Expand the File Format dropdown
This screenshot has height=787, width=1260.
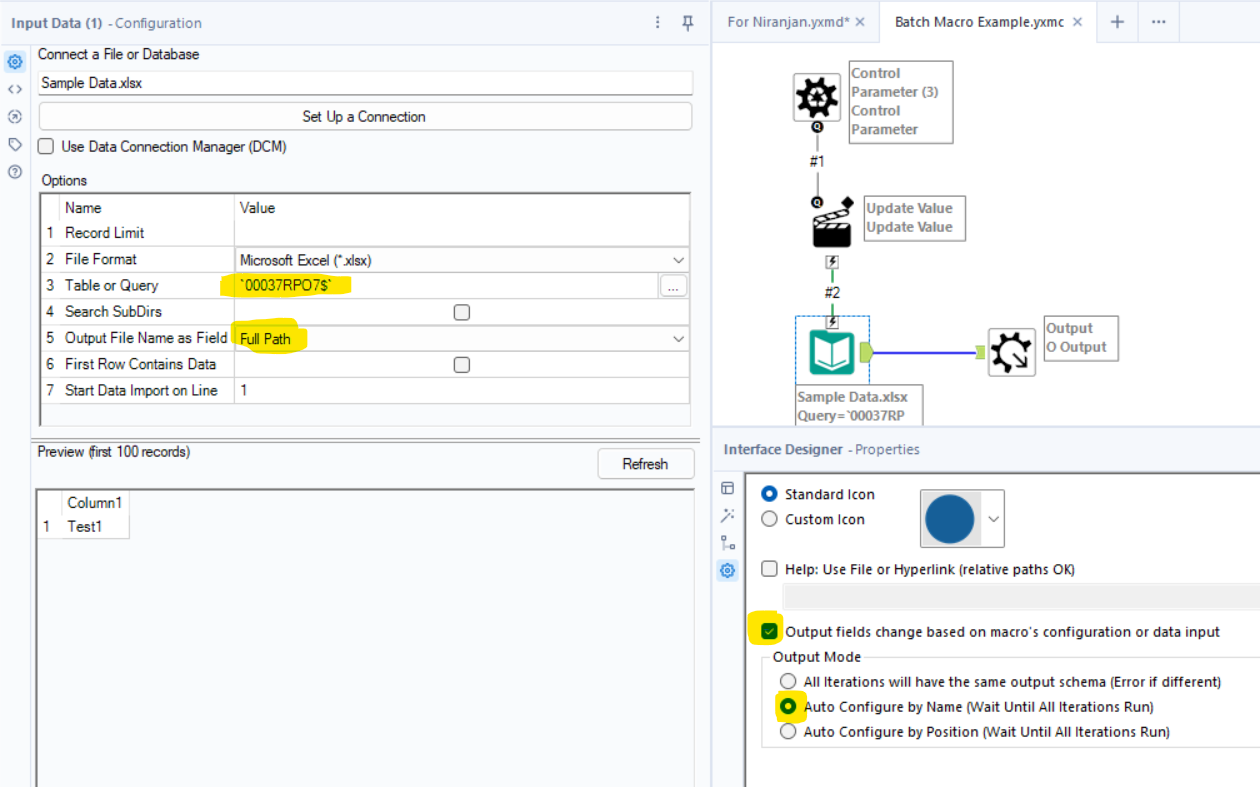coord(679,260)
